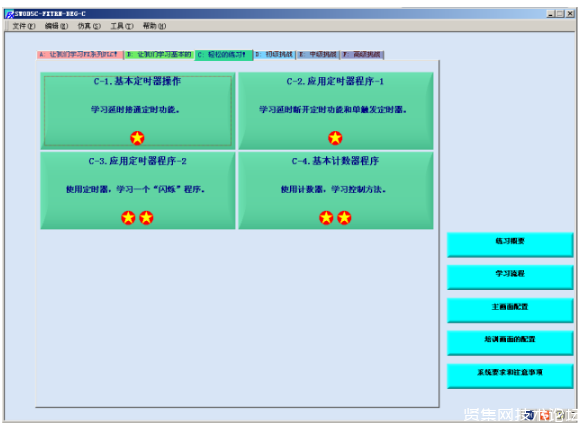Click the star icon under C-1 lesson
This screenshot has height=429, width=583.
click(x=137, y=138)
